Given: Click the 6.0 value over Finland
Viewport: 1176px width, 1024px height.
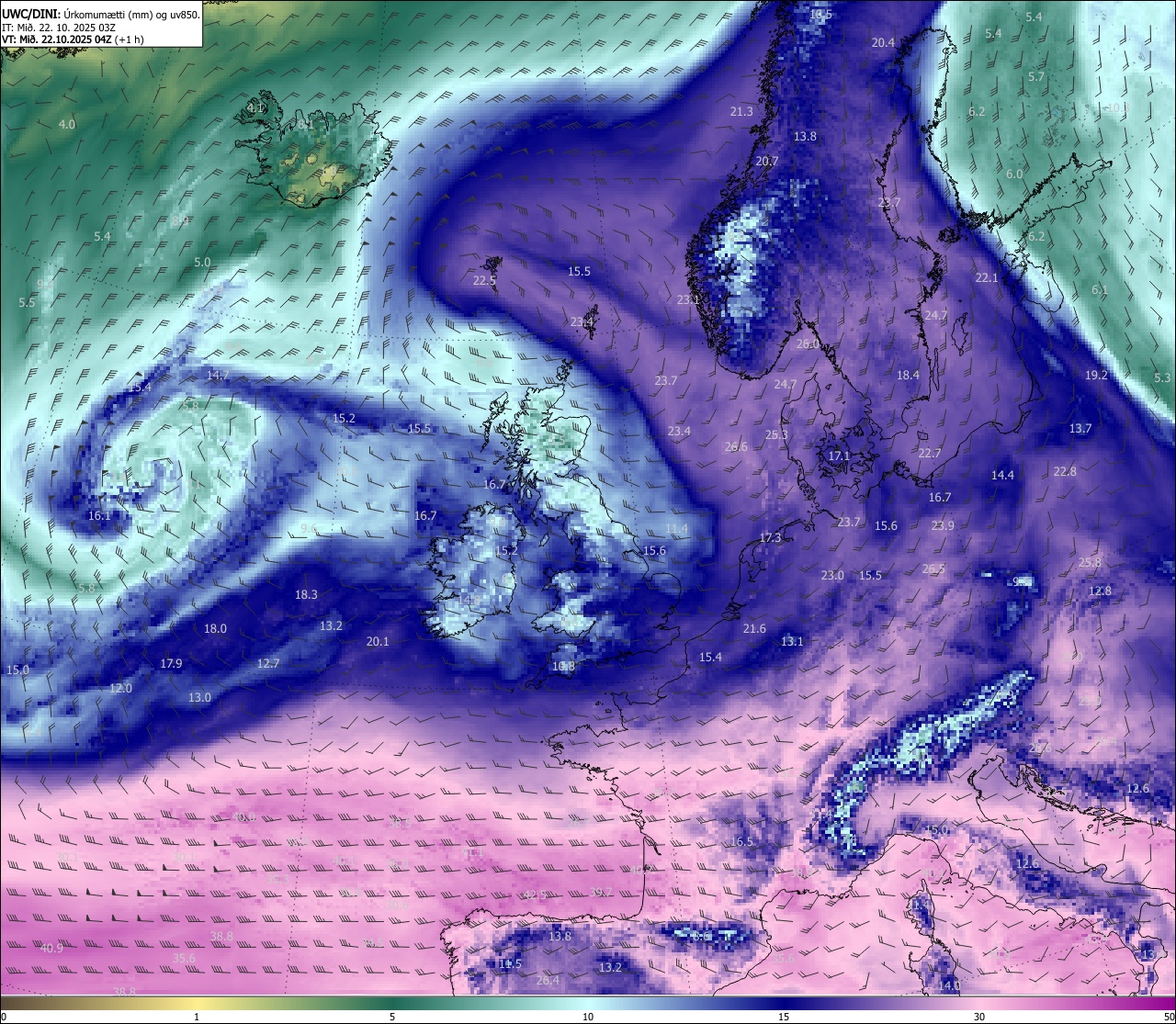Looking at the screenshot, I should [1014, 174].
